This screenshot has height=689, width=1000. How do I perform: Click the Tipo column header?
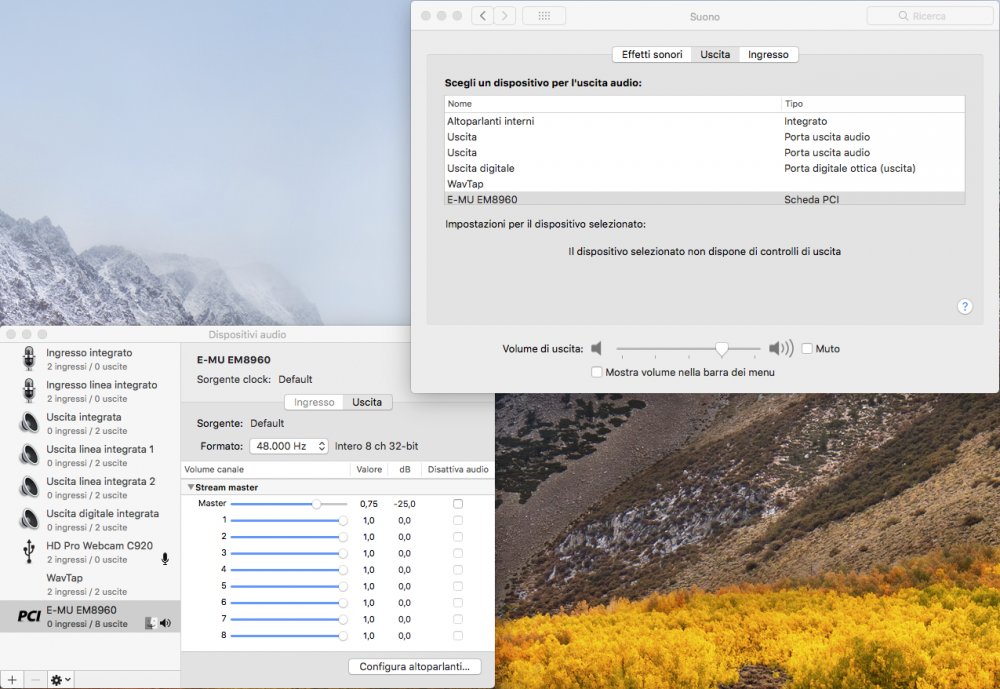(x=872, y=103)
